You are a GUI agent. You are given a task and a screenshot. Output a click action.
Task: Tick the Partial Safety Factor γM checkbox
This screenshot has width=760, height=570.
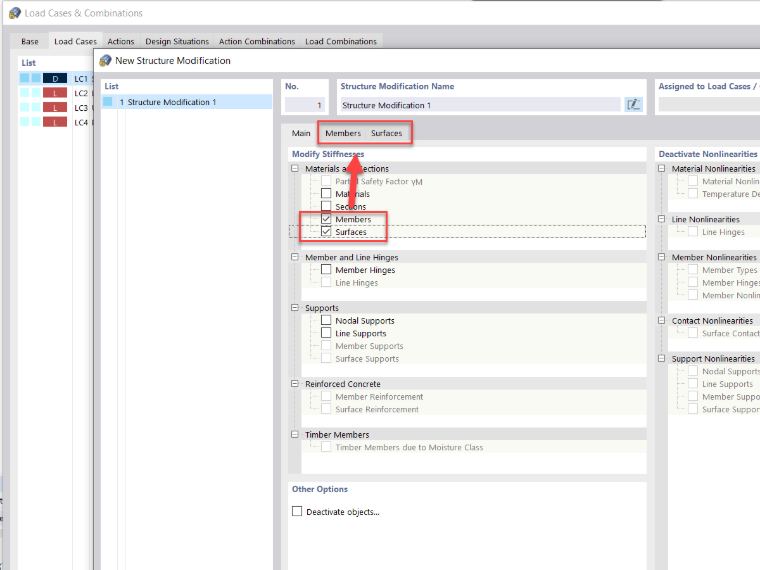(x=326, y=181)
